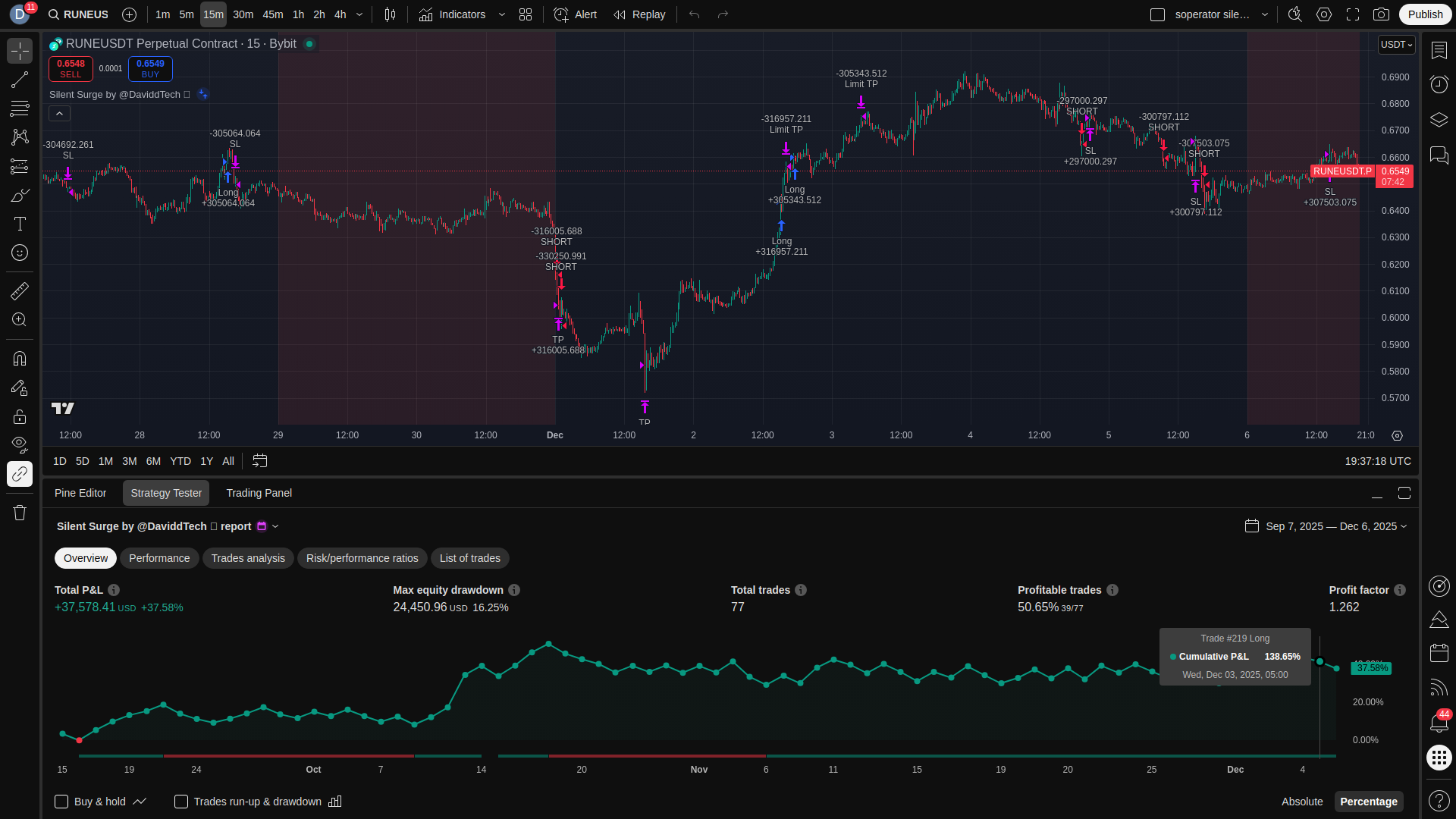
Task: Check Trades run-up & drawdown option
Action: click(181, 802)
